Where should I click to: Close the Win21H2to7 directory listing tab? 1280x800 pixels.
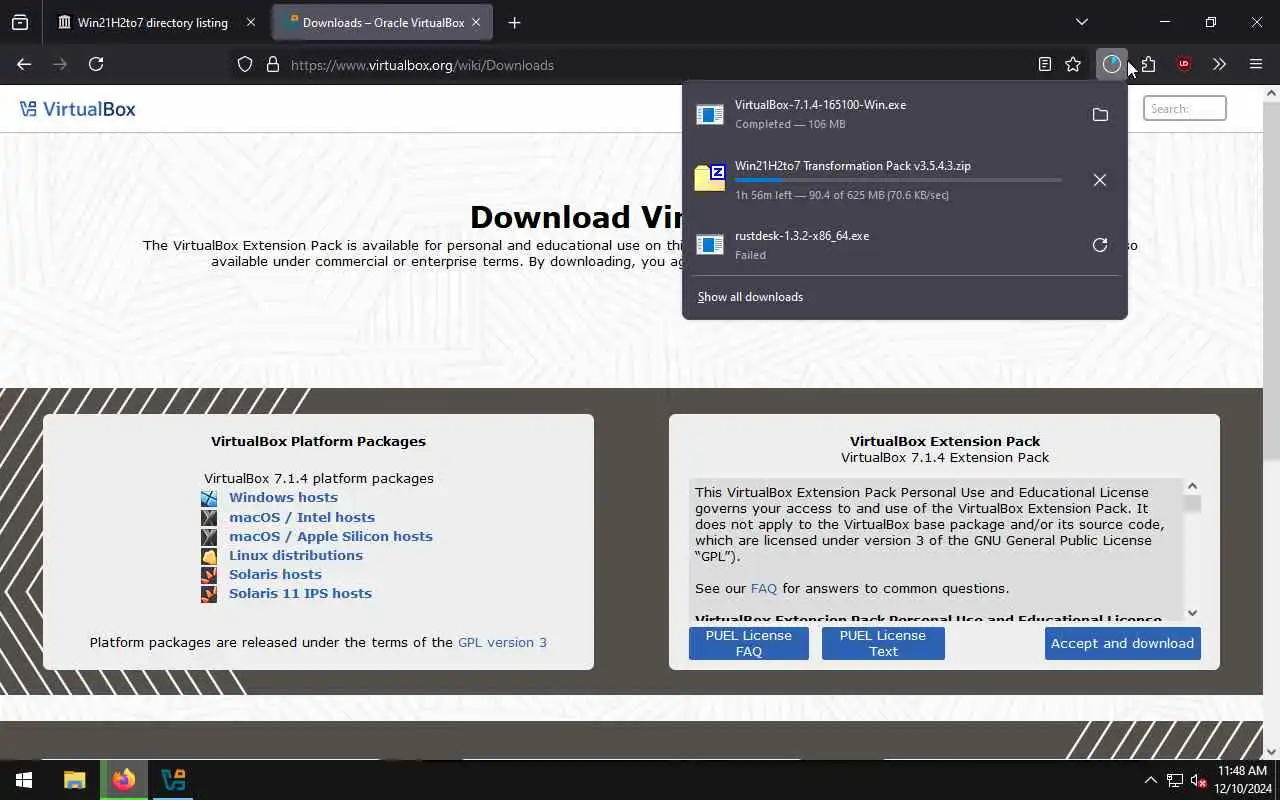[x=250, y=22]
